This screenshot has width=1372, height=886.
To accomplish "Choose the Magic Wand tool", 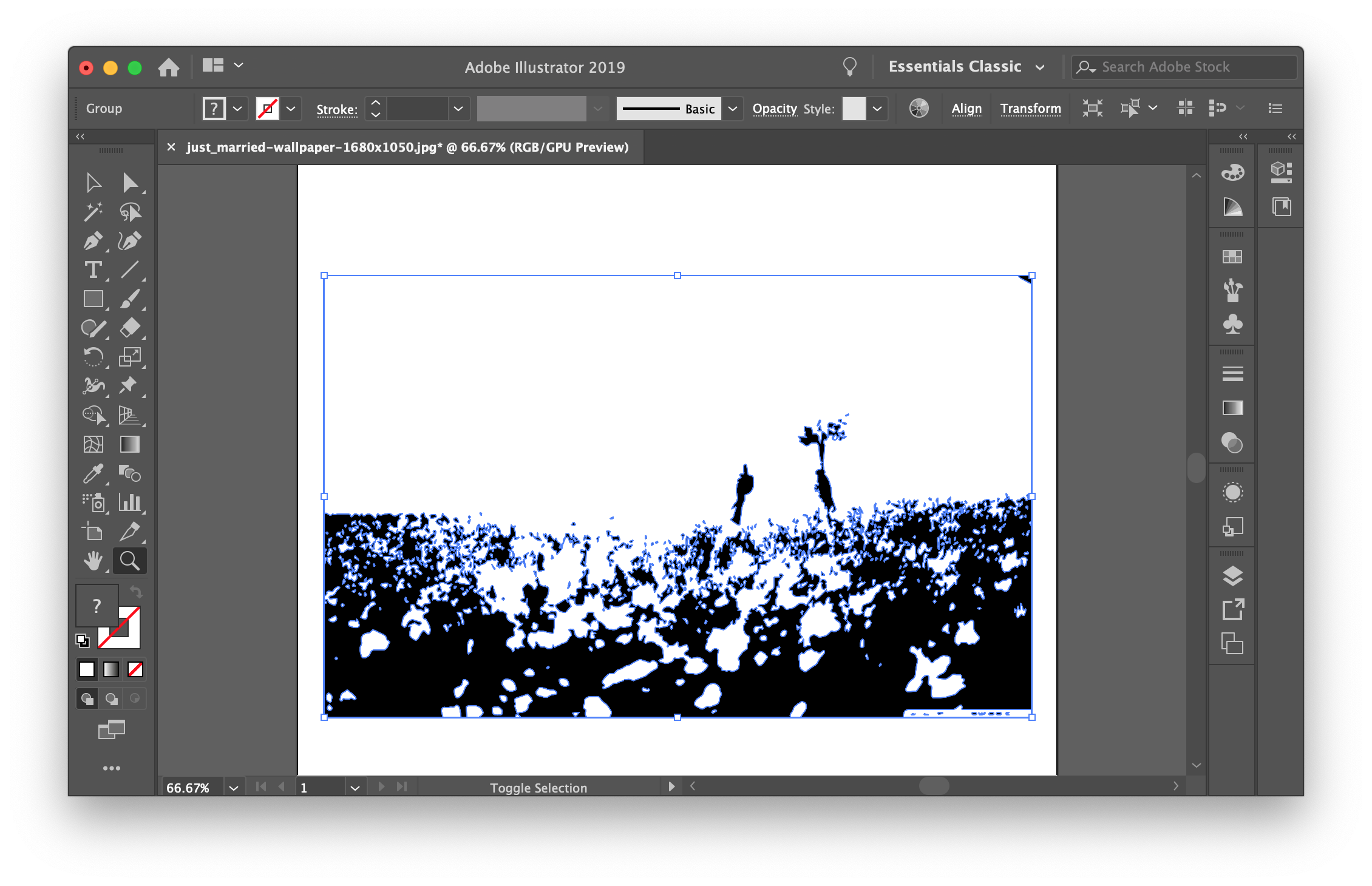I will (x=92, y=212).
